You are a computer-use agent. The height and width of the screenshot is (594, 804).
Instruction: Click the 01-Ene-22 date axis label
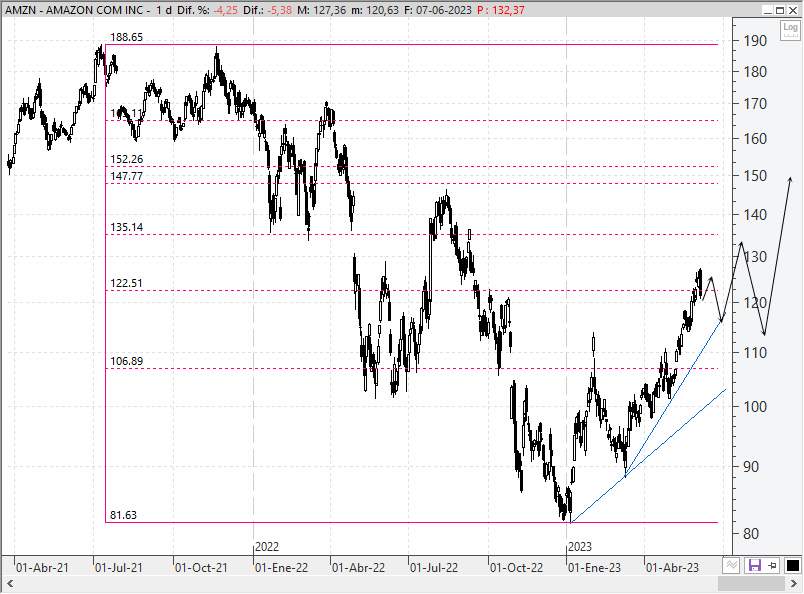click(x=282, y=568)
